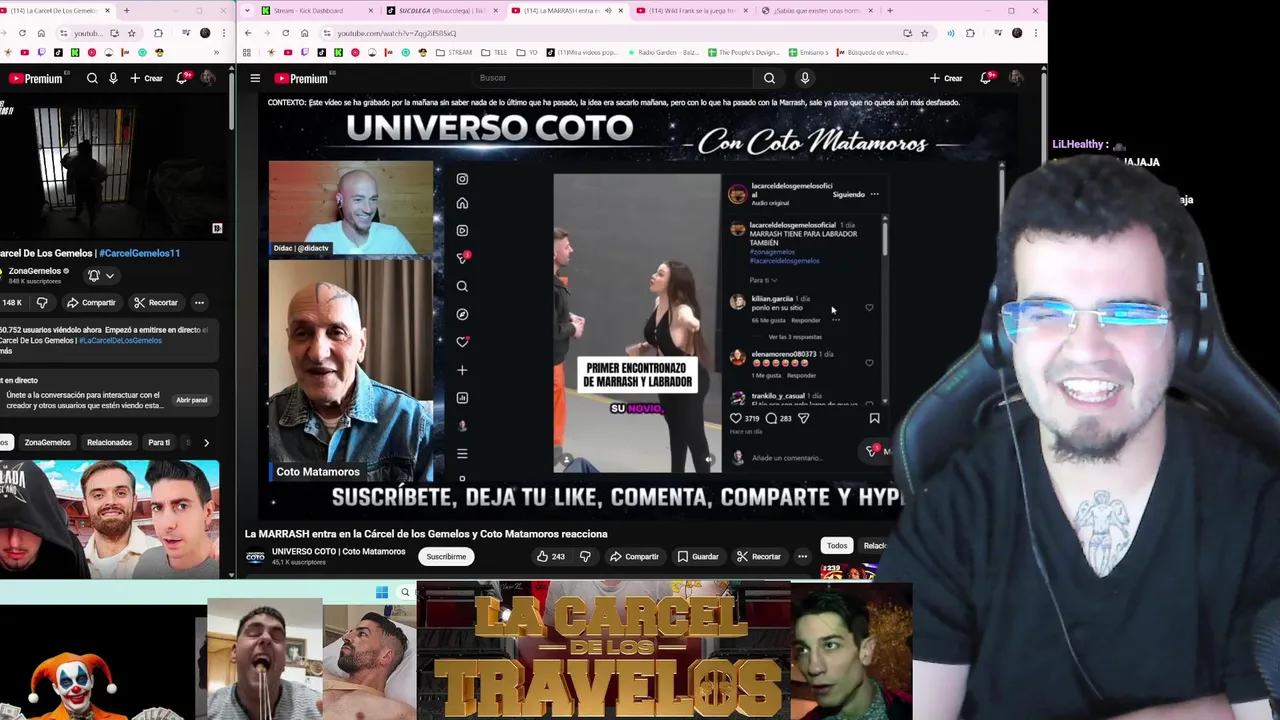Image resolution: width=1280 pixels, height=720 pixels.
Task: Select the Relacionados chip in left window
Action: pyautogui.click(x=109, y=442)
